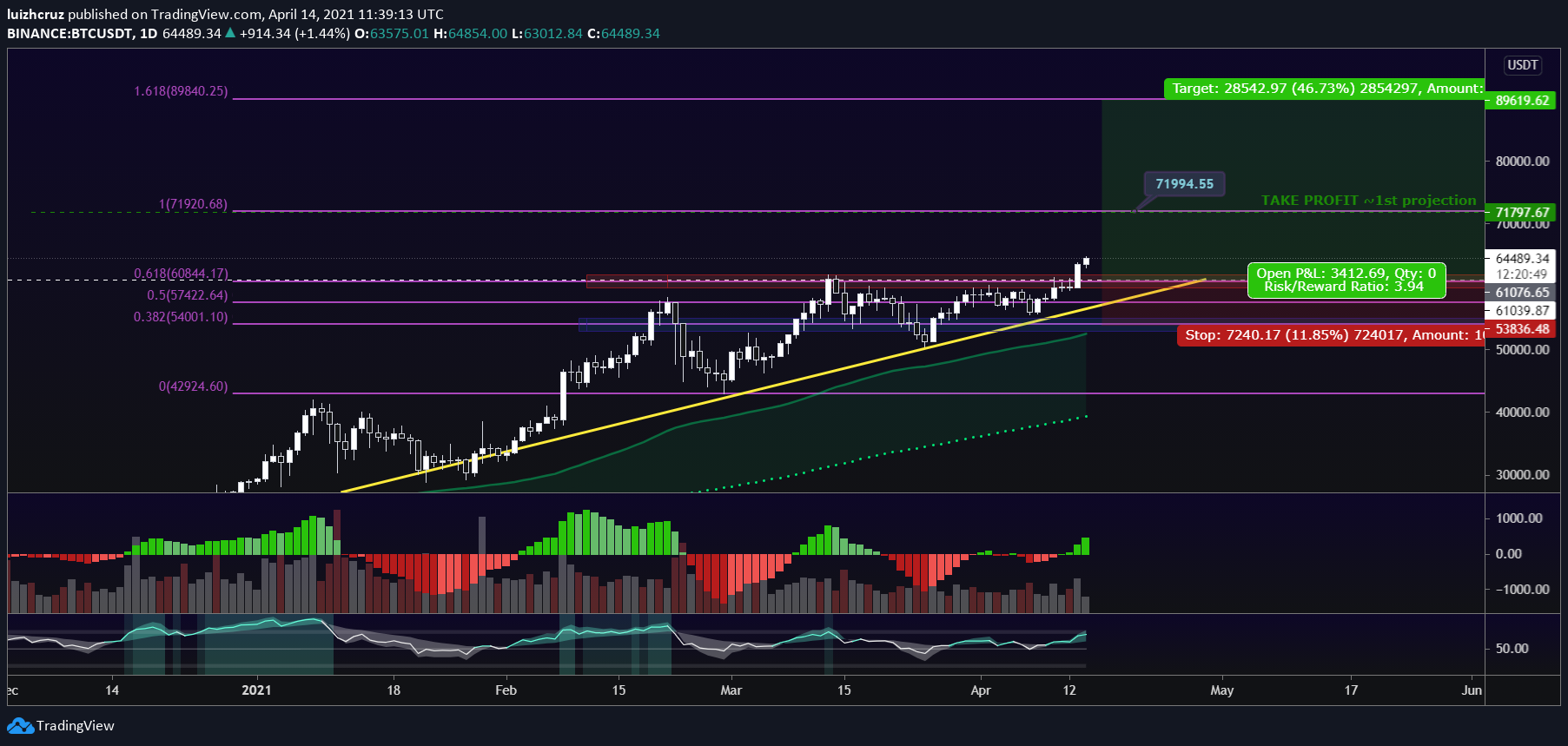1568x746 pixels.
Task: Select the C:64489.34 close value
Action: 624,33
